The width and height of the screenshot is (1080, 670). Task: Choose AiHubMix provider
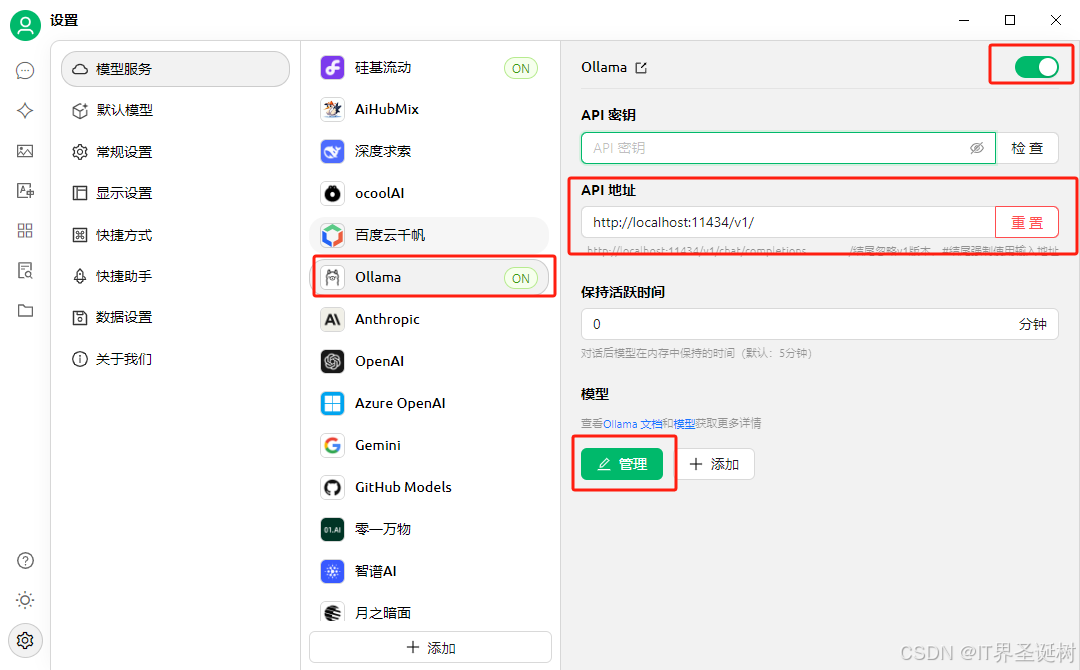(430, 109)
